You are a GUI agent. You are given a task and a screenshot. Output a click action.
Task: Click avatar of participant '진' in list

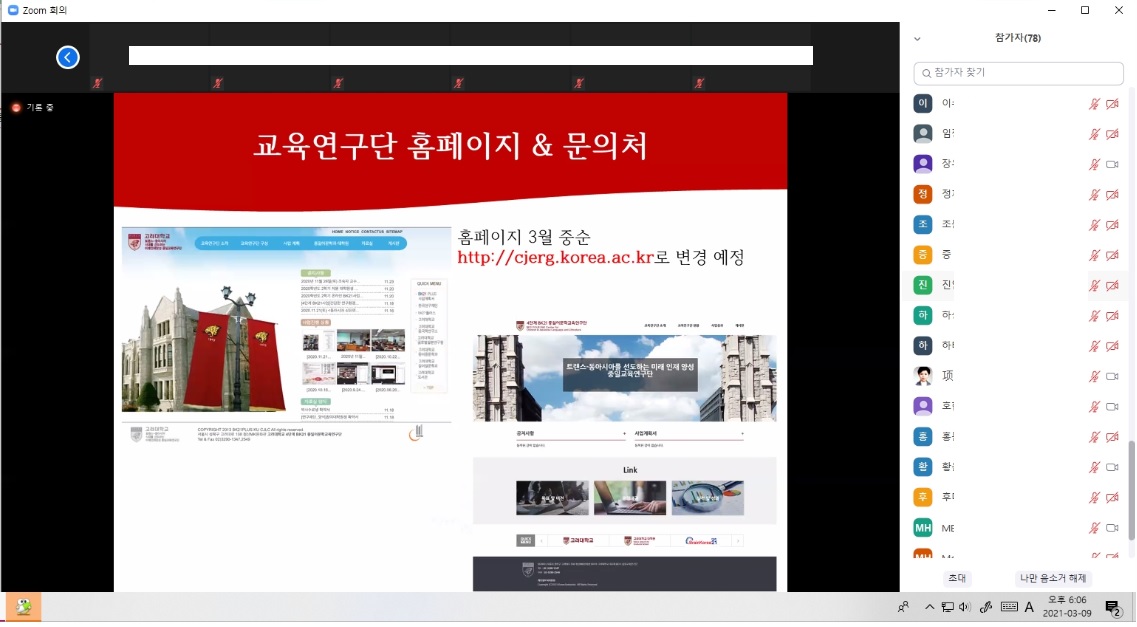923,285
